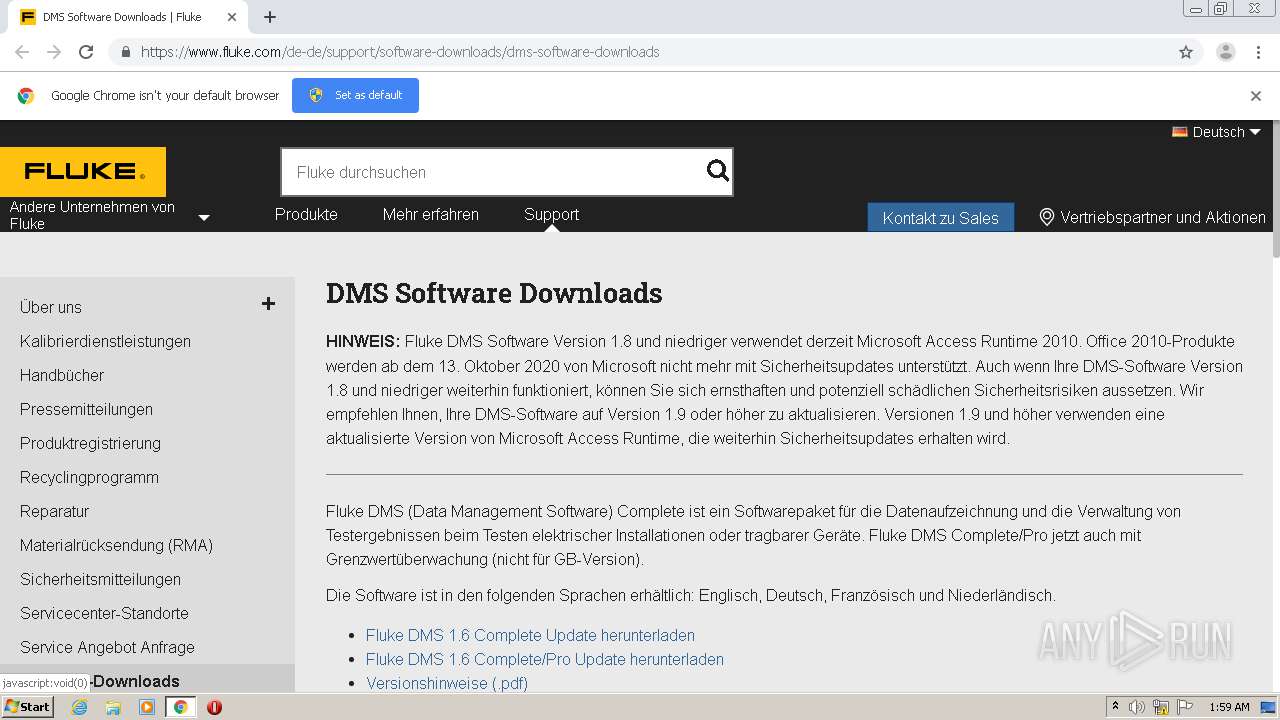1280x720 pixels.
Task: Click the volume speaker tray icon
Action: click(1137, 707)
